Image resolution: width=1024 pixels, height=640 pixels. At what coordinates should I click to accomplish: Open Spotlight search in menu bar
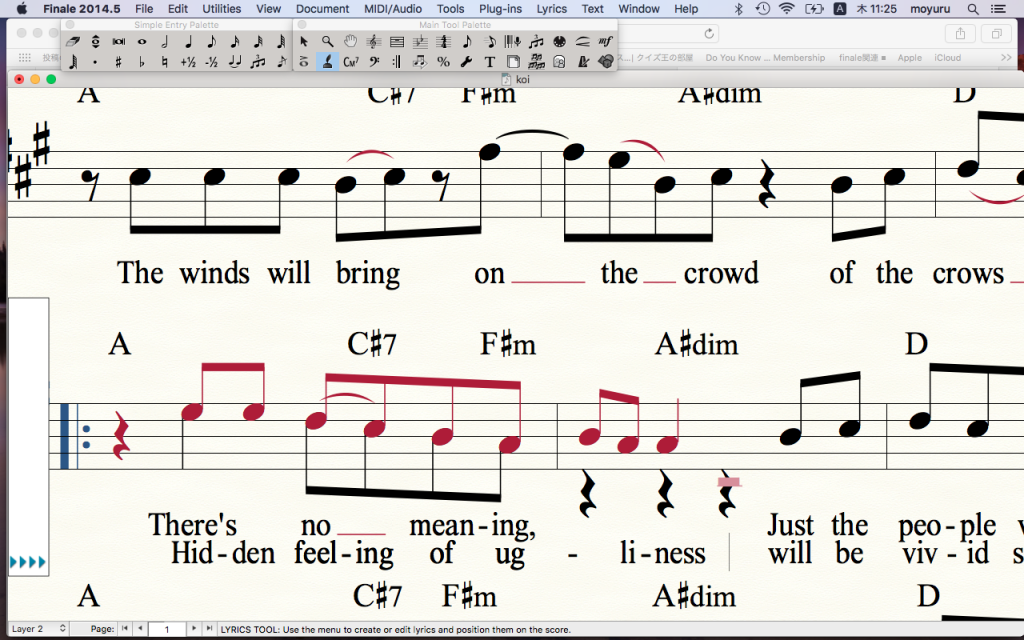tap(973, 8)
